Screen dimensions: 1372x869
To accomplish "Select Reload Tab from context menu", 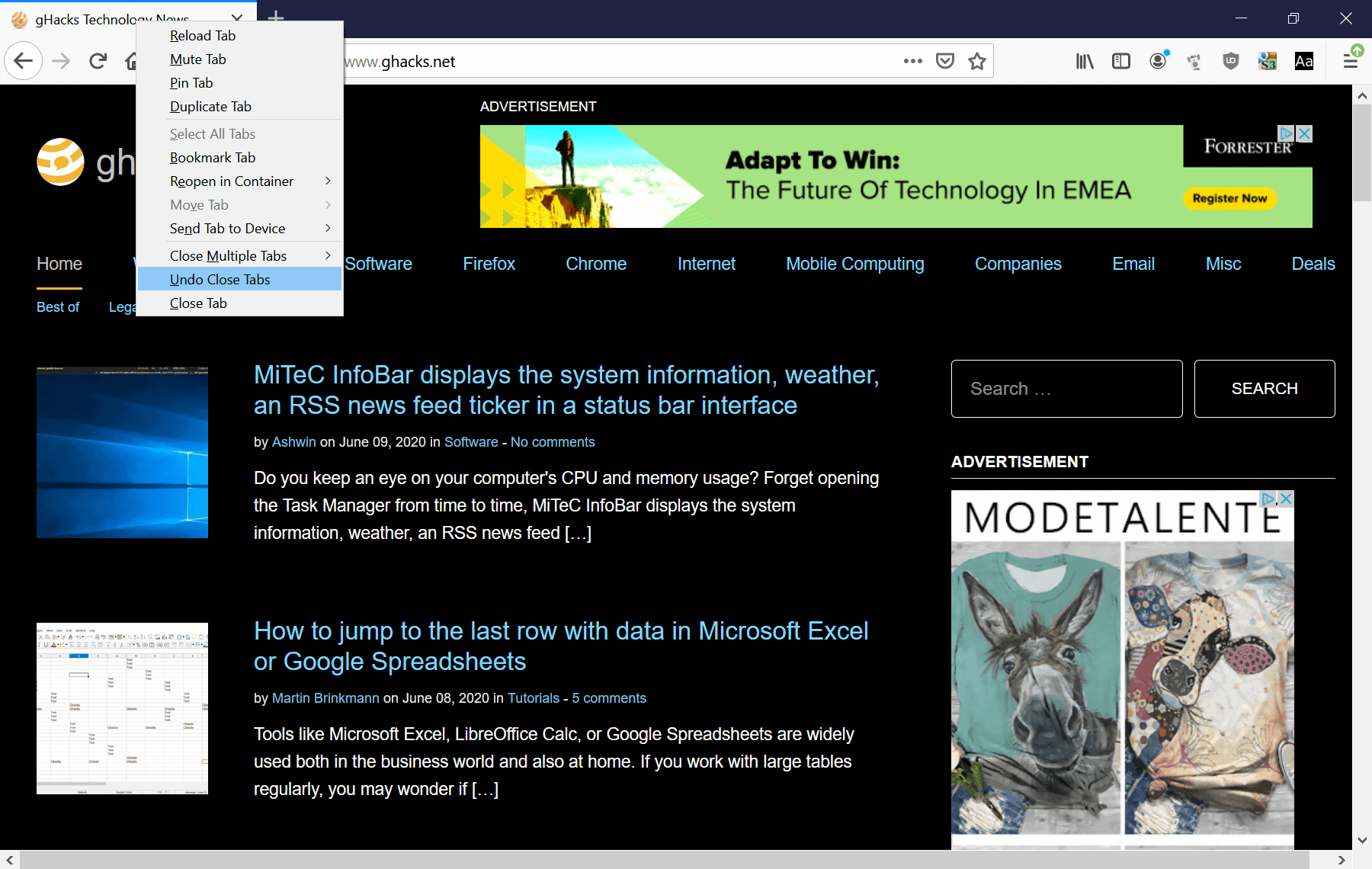I will point(239,36).
